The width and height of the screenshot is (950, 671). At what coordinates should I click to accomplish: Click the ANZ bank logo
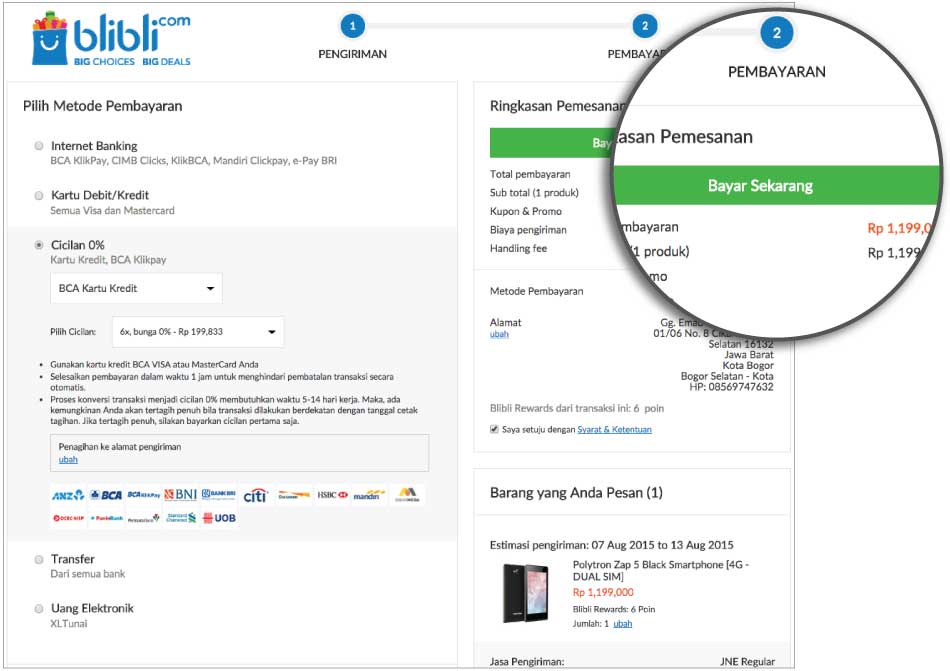(x=68, y=495)
